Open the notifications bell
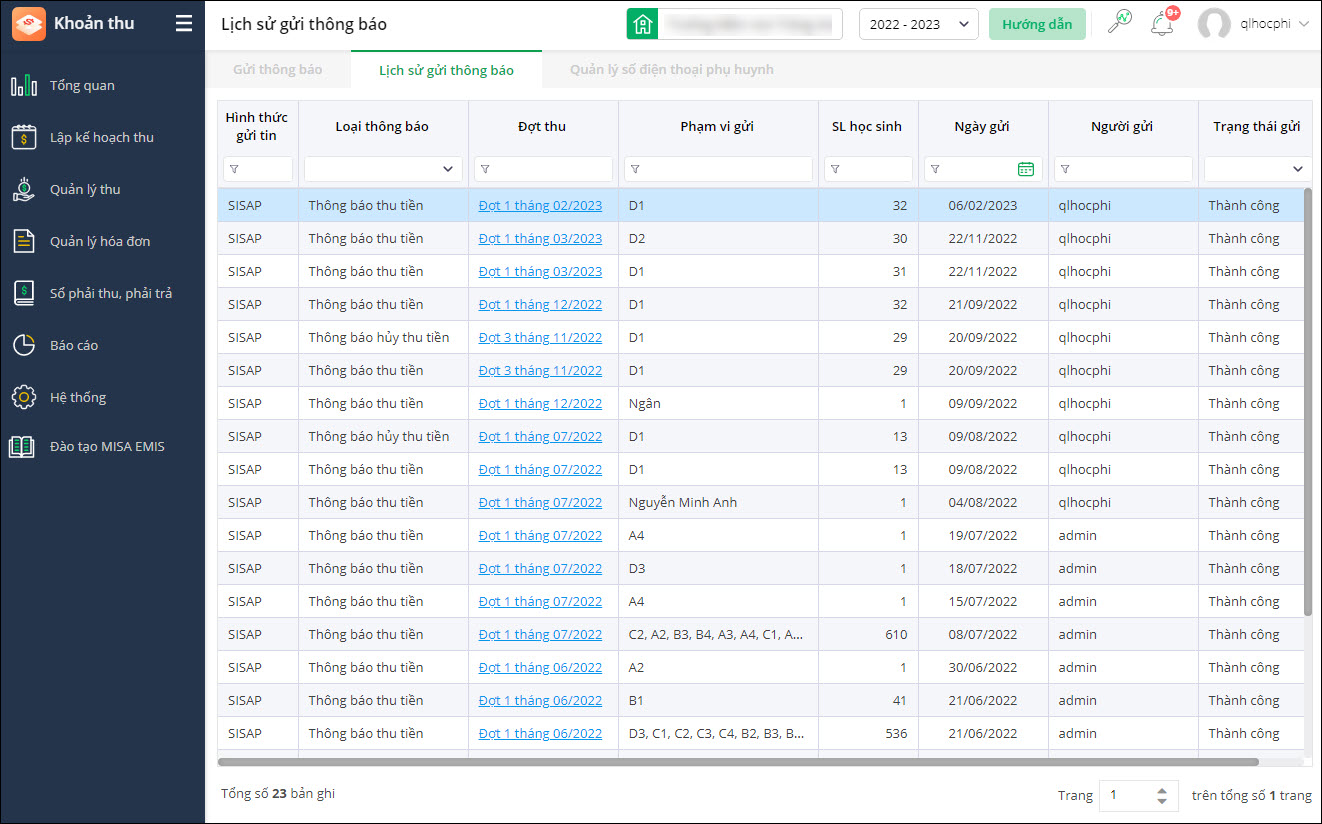The width and height of the screenshot is (1322, 824). coord(1162,23)
